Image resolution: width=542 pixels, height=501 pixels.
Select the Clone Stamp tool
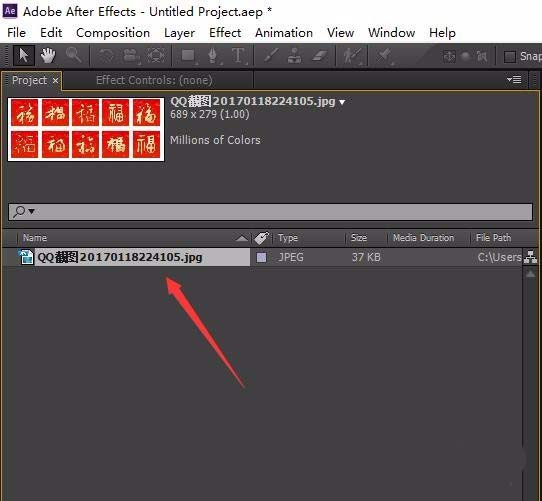(x=295, y=55)
